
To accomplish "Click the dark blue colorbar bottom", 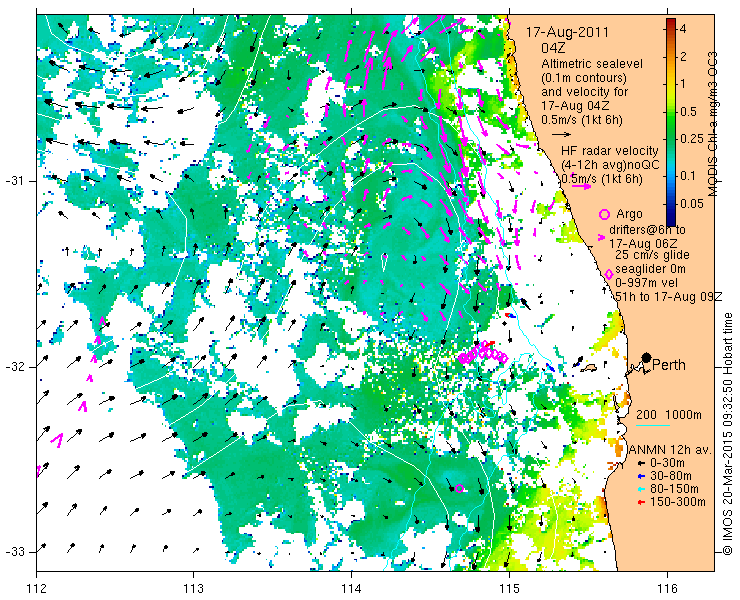I will (x=671, y=221).
